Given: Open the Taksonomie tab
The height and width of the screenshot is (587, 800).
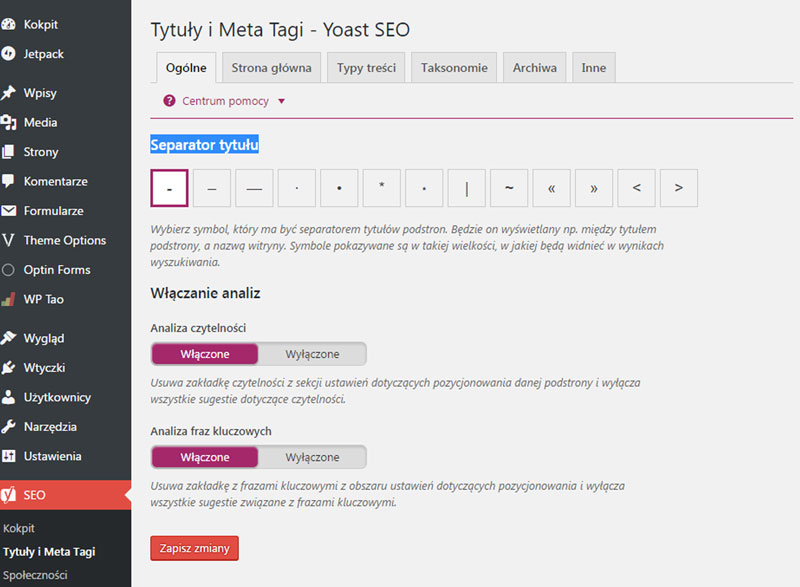Looking at the screenshot, I should tap(454, 68).
